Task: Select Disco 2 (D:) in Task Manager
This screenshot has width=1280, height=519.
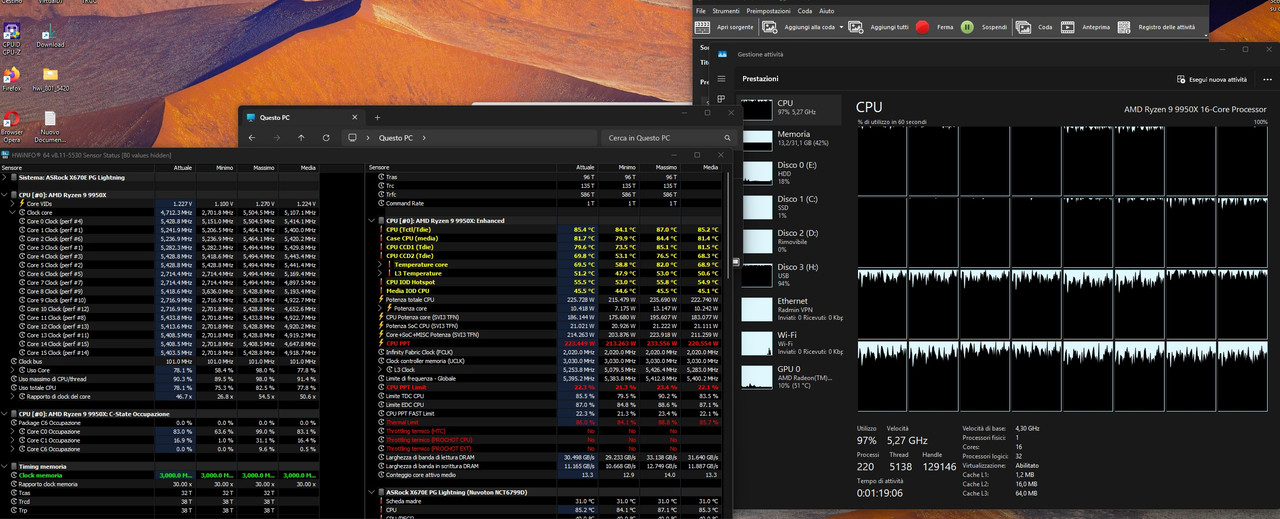Action: pyautogui.click(x=793, y=240)
